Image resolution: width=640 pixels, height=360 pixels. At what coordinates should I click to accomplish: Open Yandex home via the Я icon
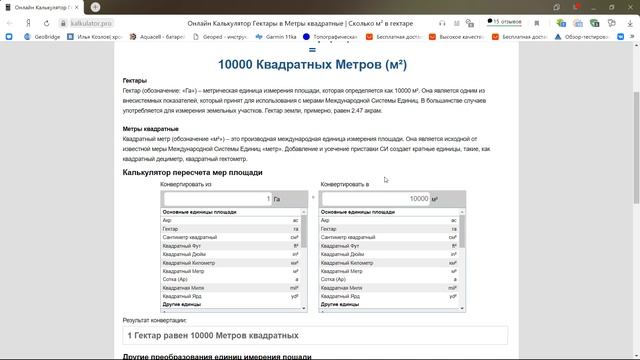[x=28, y=23]
